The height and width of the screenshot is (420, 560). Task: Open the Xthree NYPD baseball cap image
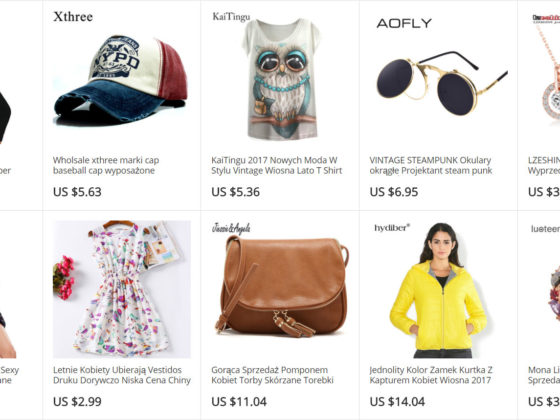(121, 79)
